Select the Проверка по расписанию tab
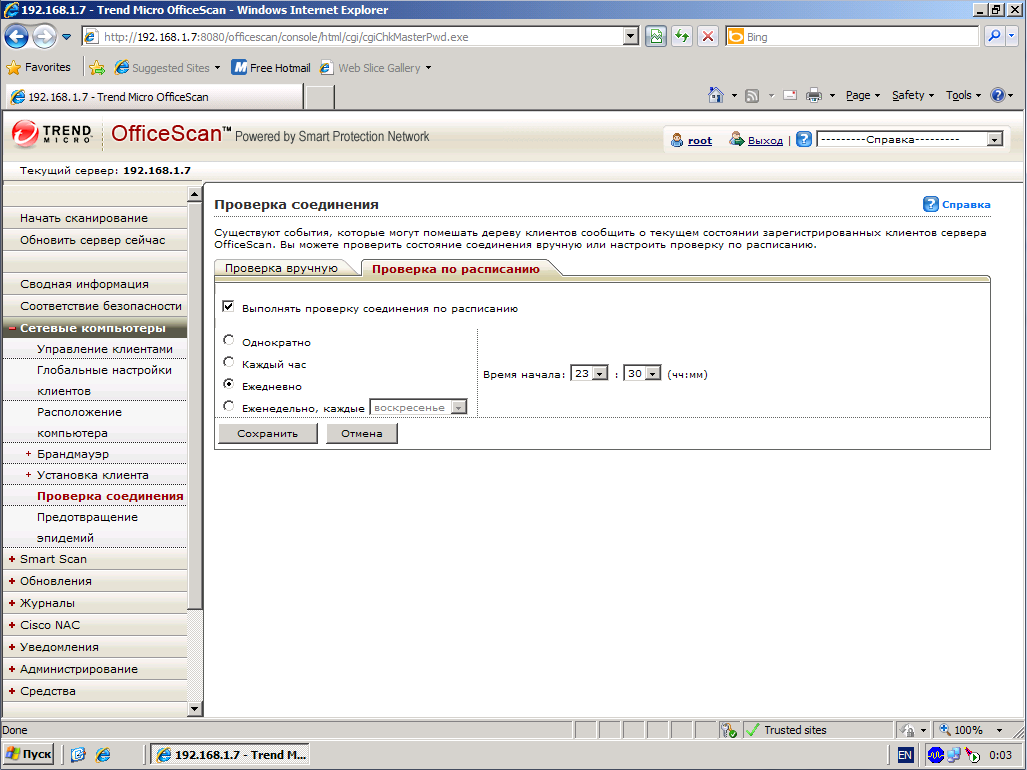 click(x=456, y=268)
